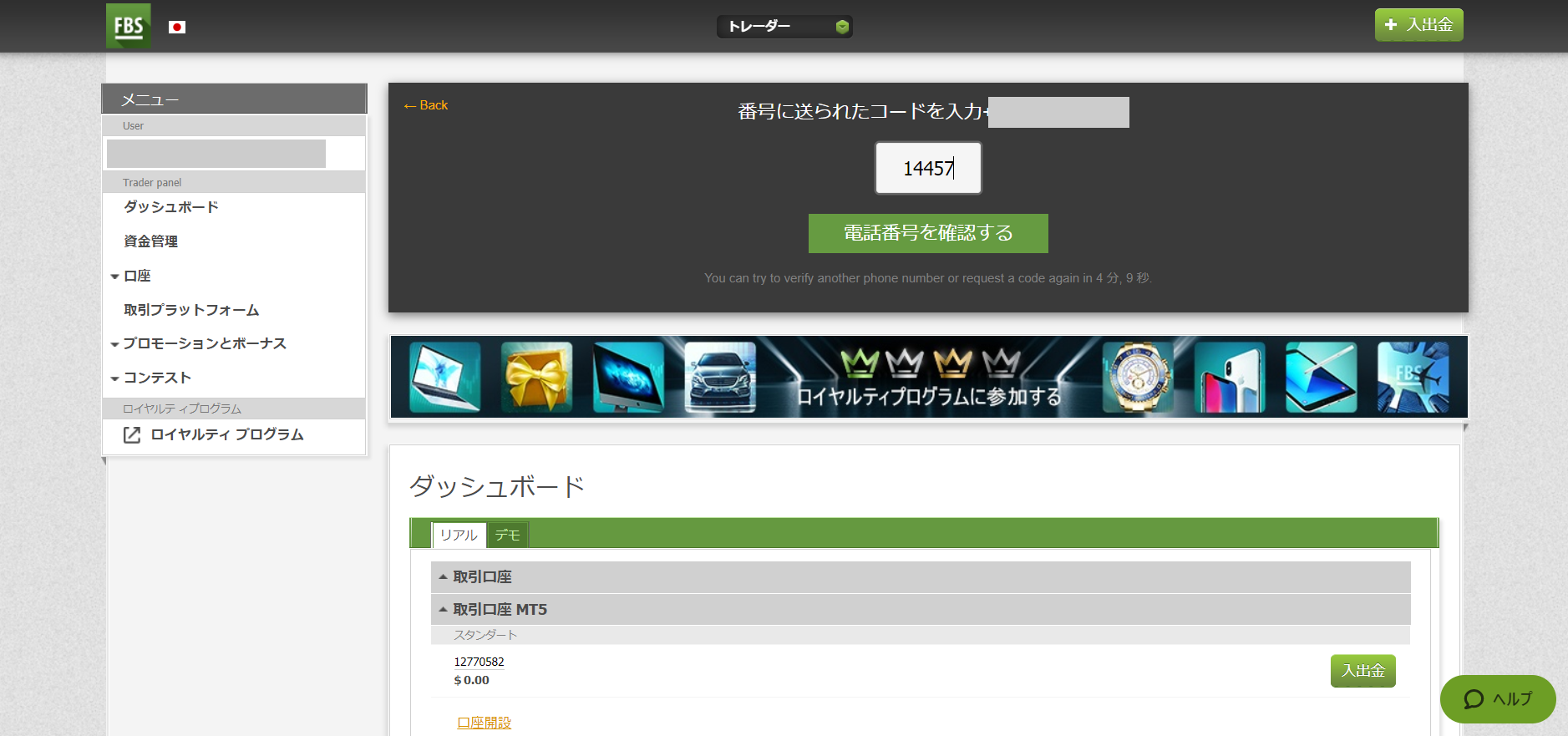Click the speech bubble ヘルプ chat icon
This screenshot has width=1568, height=736.
tap(1474, 699)
